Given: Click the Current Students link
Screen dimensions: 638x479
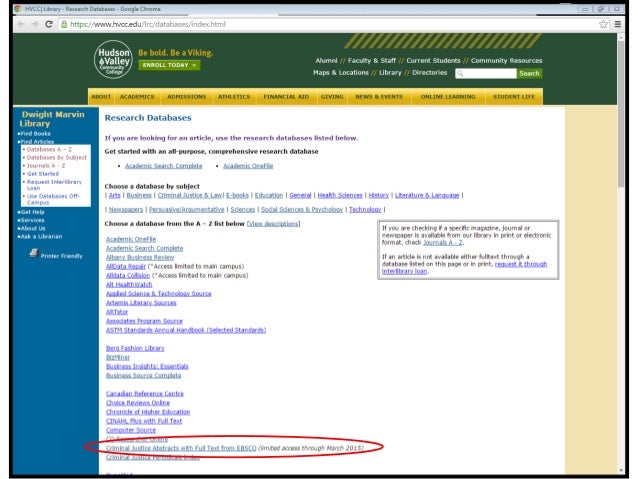Looking at the screenshot, I should pos(433,61).
